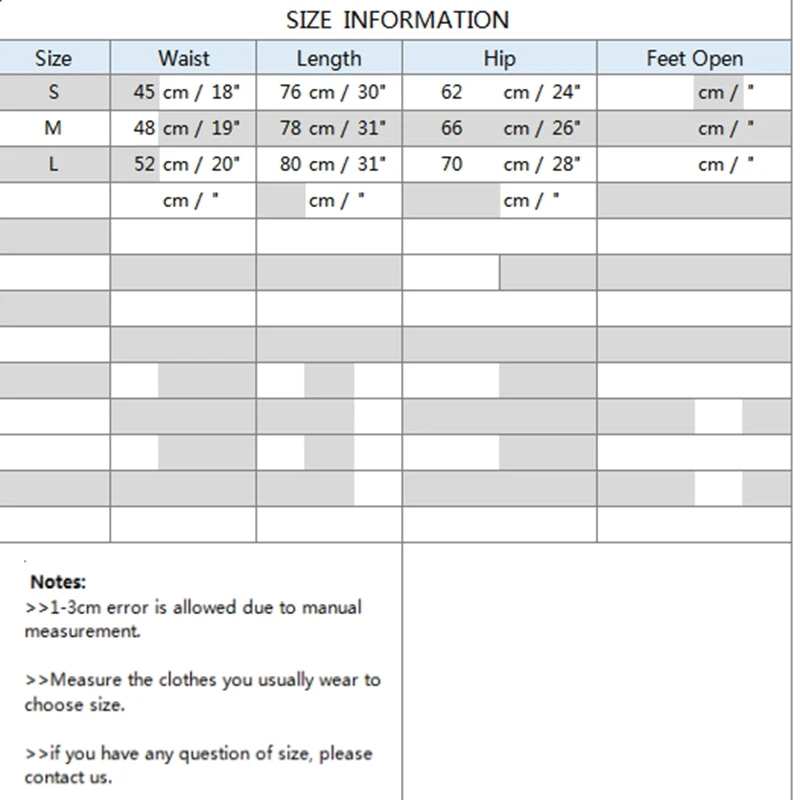The width and height of the screenshot is (800, 800).
Task: Click the Waist column header
Action: tap(183, 58)
